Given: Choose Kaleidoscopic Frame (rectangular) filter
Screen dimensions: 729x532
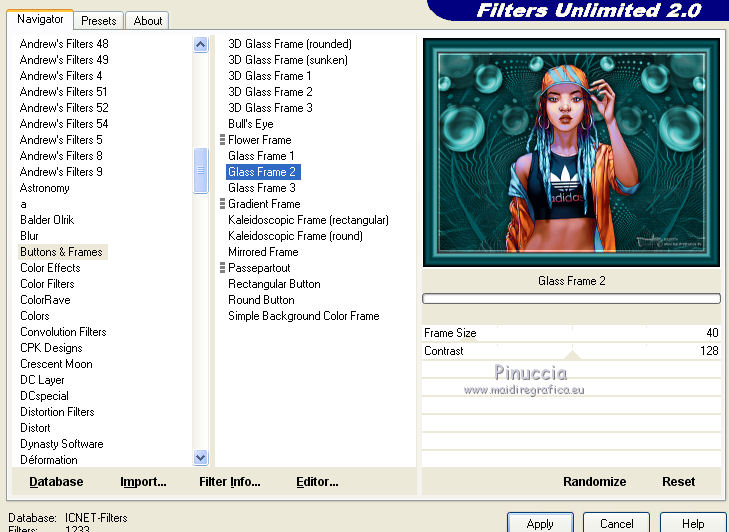Looking at the screenshot, I should tap(308, 220).
